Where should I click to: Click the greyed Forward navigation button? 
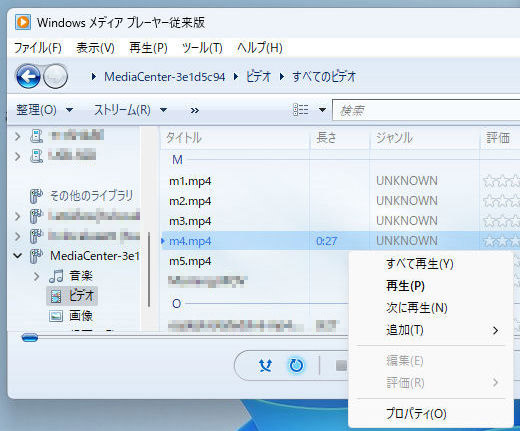point(55,76)
